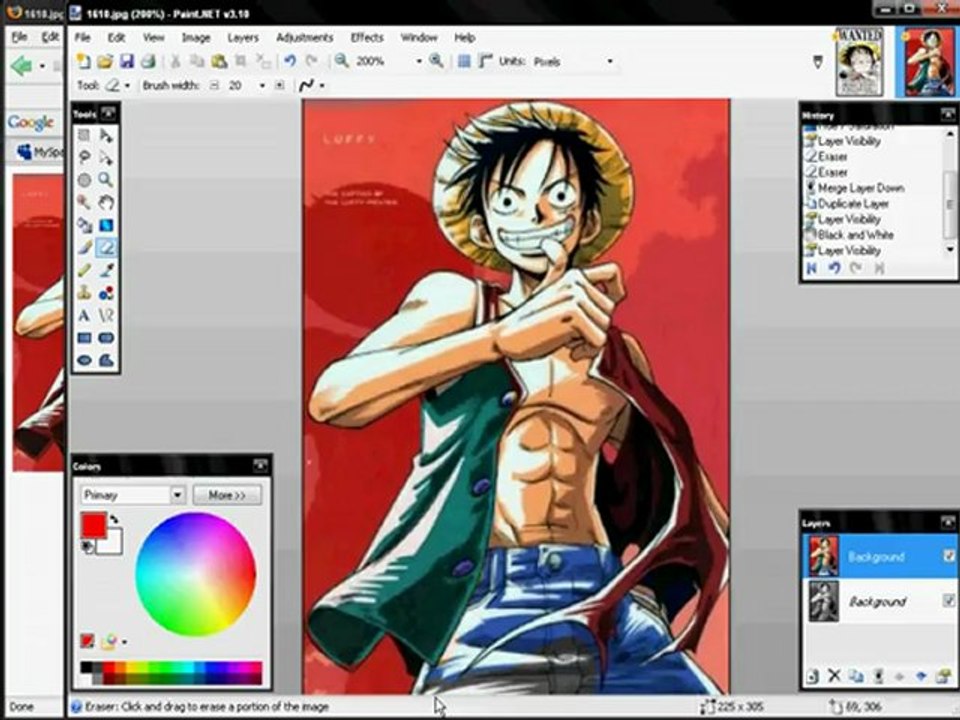The height and width of the screenshot is (720, 960).
Task: Open the Image menu
Action: [196, 37]
